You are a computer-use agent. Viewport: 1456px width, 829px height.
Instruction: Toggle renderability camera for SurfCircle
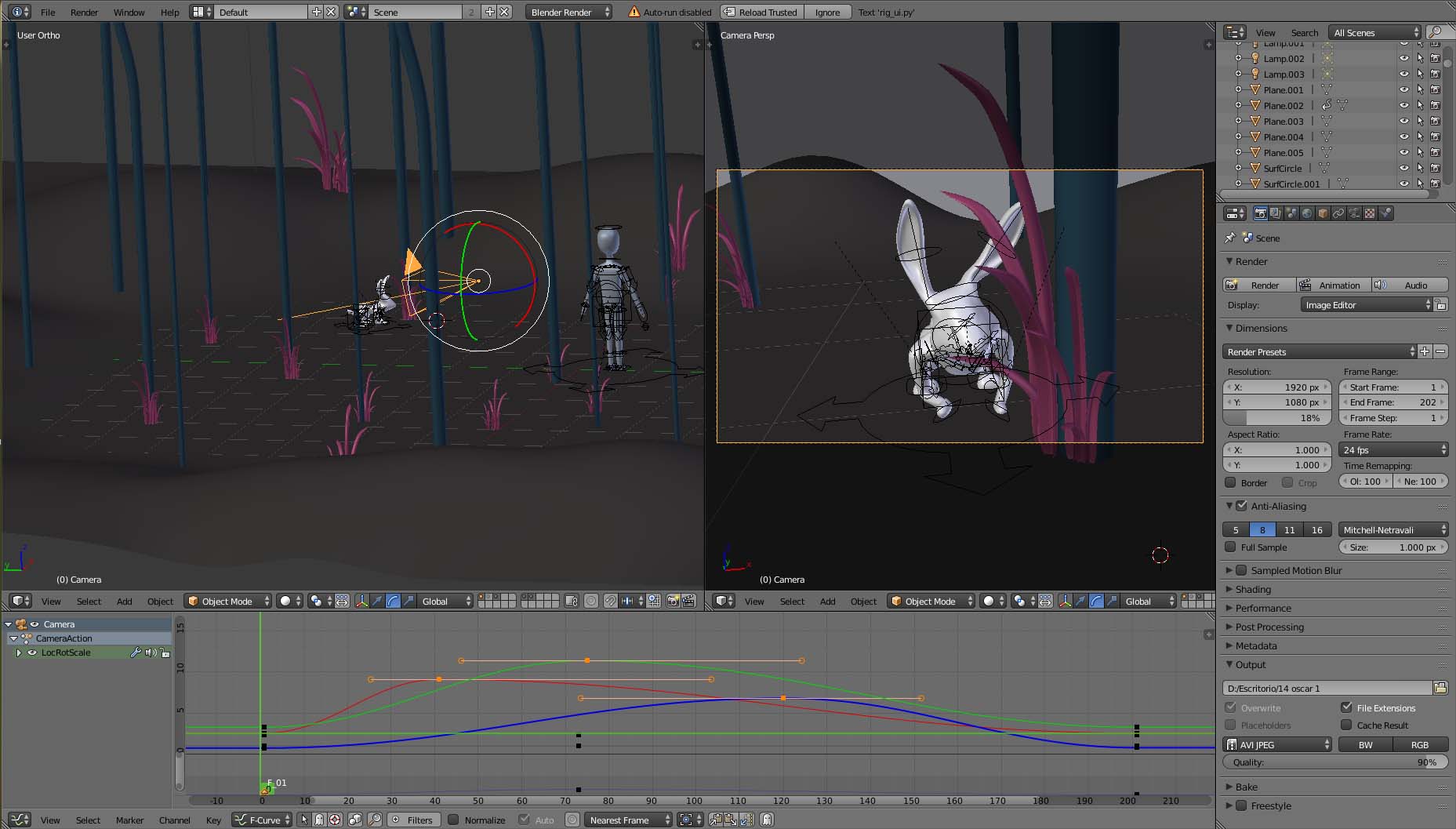point(1436,168)
